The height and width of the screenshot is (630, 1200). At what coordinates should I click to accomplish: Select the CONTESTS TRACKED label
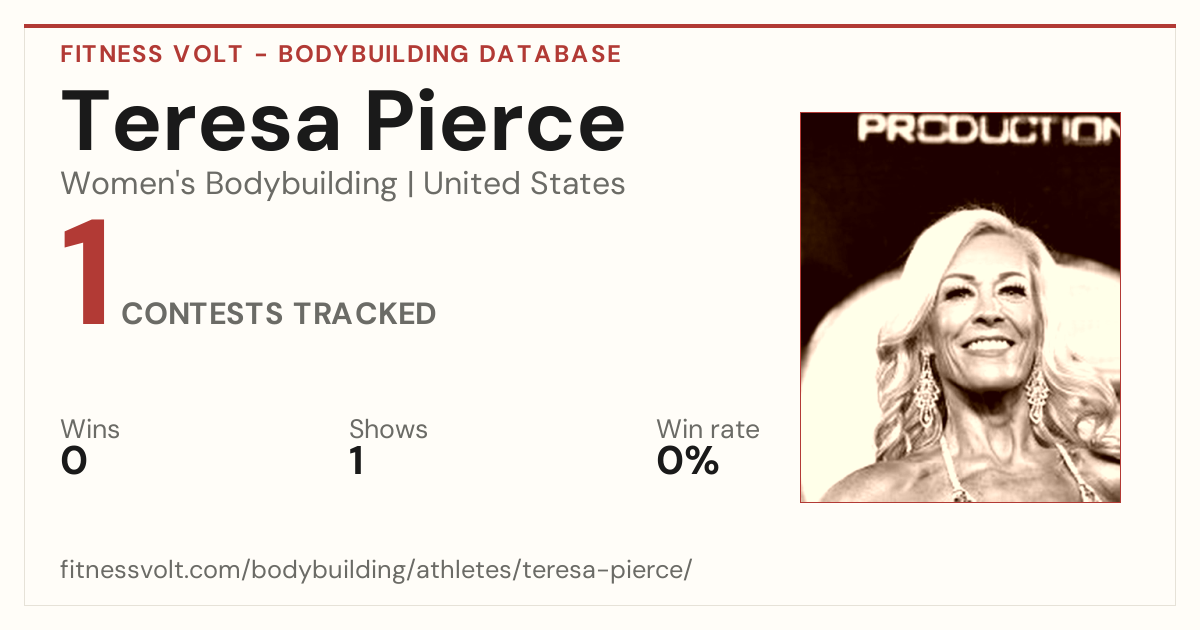tap(279, 314)
